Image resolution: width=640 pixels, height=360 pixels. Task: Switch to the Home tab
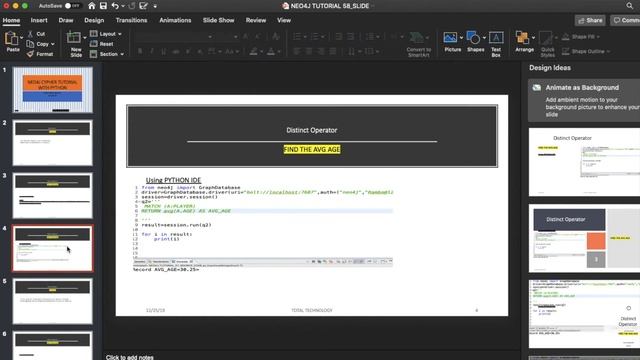pyautogui.click(x=11, y=20)
